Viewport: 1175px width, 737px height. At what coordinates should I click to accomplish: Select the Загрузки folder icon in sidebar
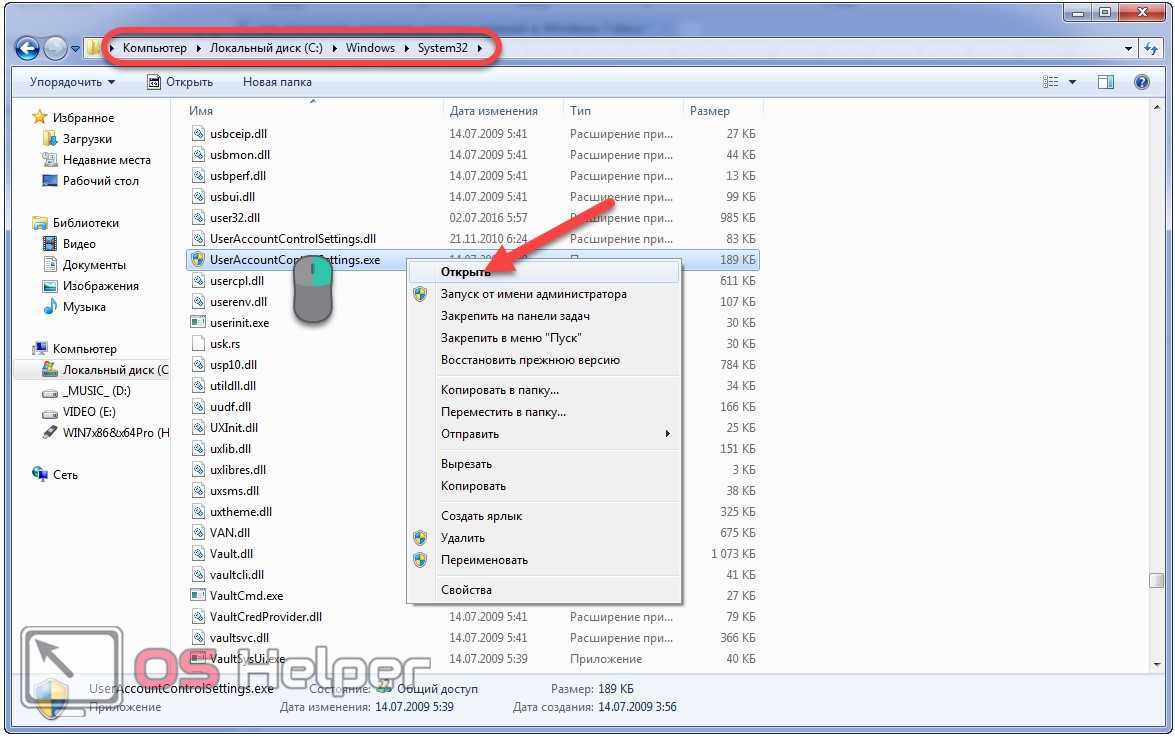tap(50, 139)
